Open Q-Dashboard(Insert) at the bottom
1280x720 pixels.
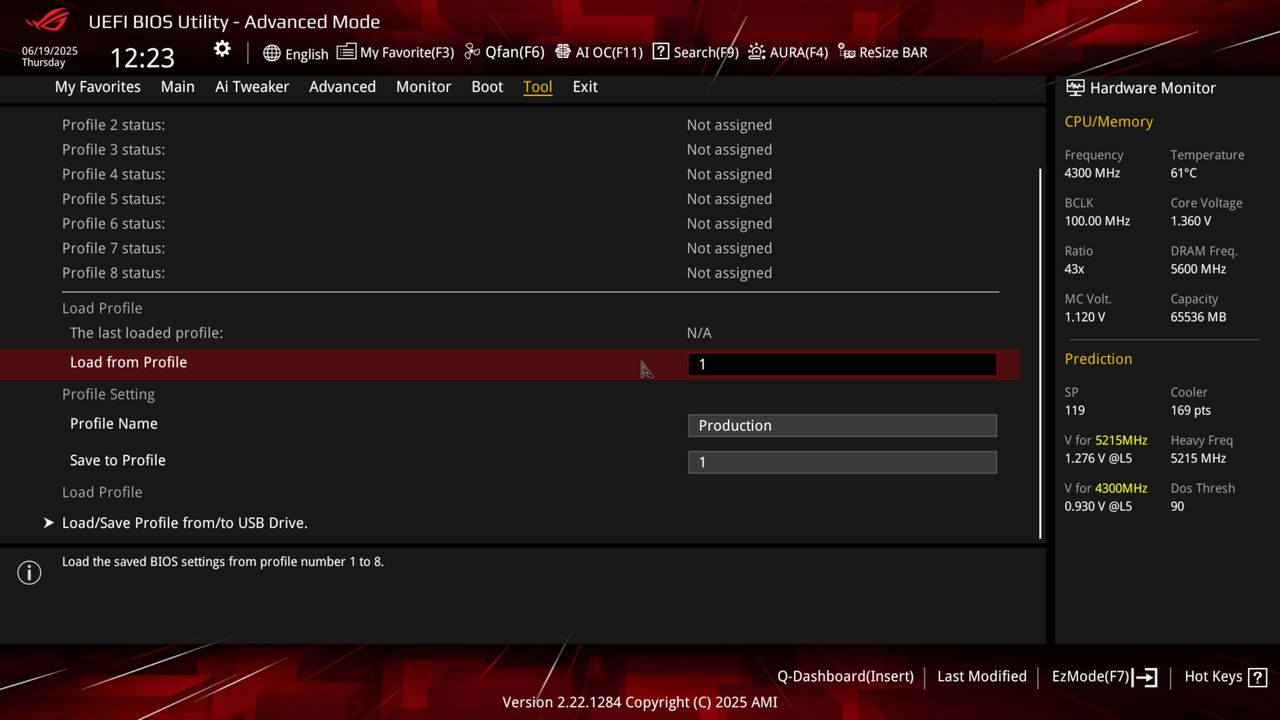tap(845, 676)
